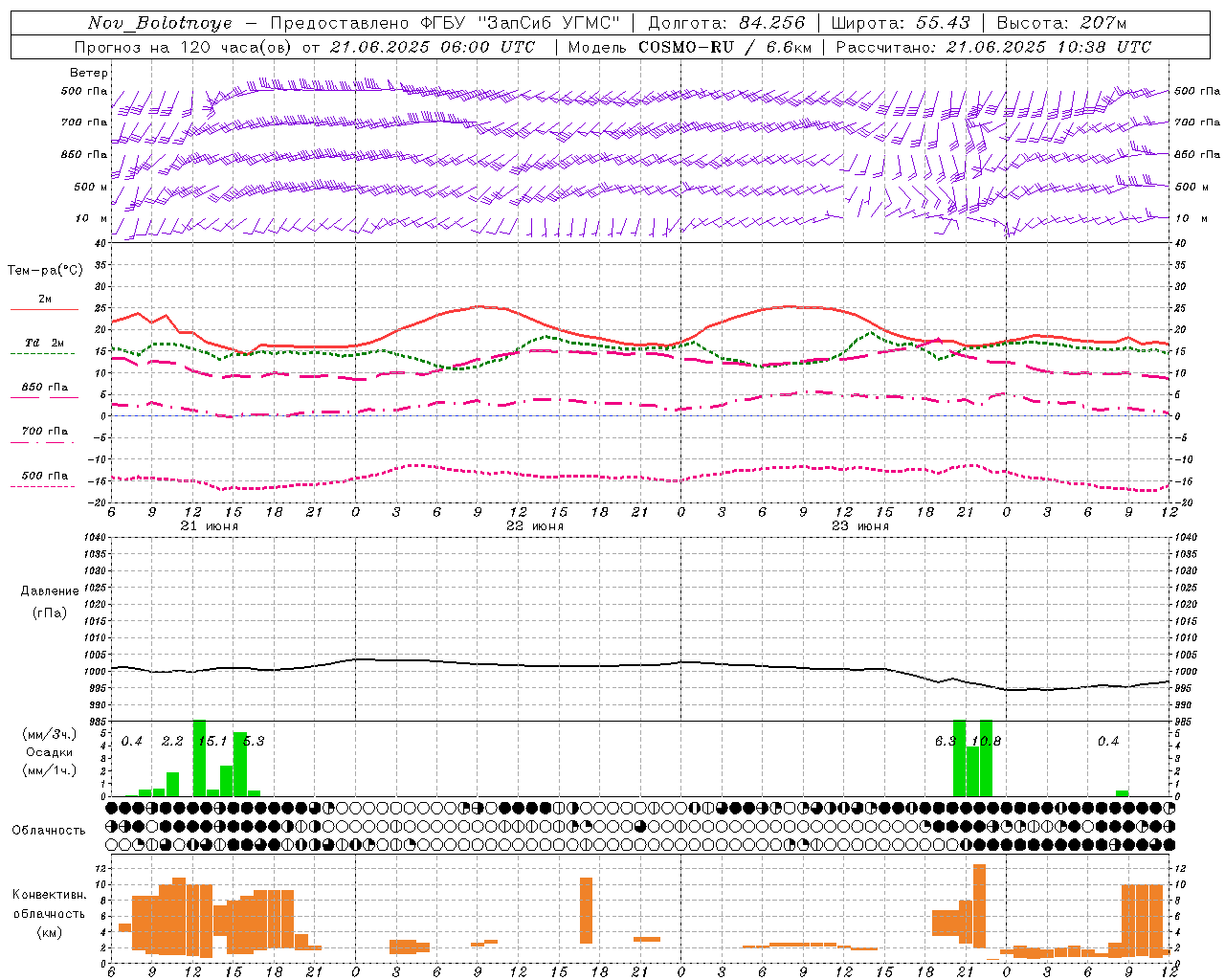The image size is (1225, 980).
Task: Click the 6.3 precipitation total value
Action: click(x=945, y=742)
